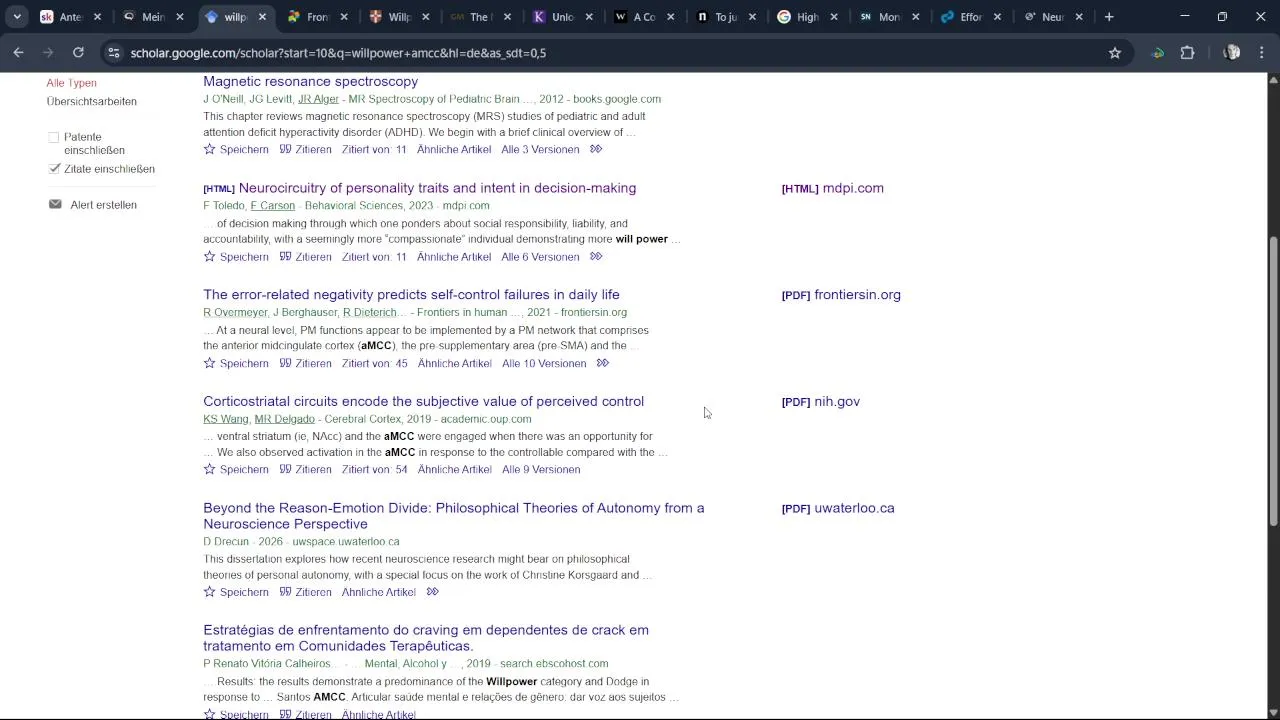View Ähnliche Artikel for Beyond the Reason-Emotion Divide
Image resolution: width=1280 pixels, height=720 pixels.
click(x=378, y=592)
